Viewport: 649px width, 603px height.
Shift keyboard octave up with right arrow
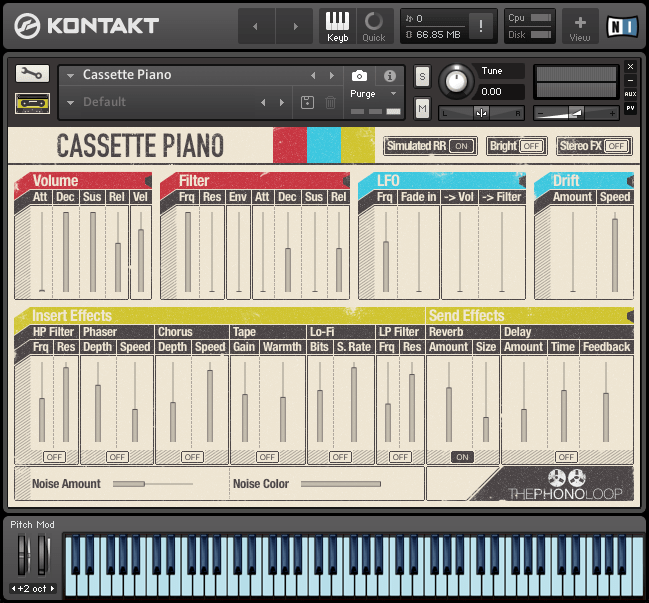coord(52,588)
